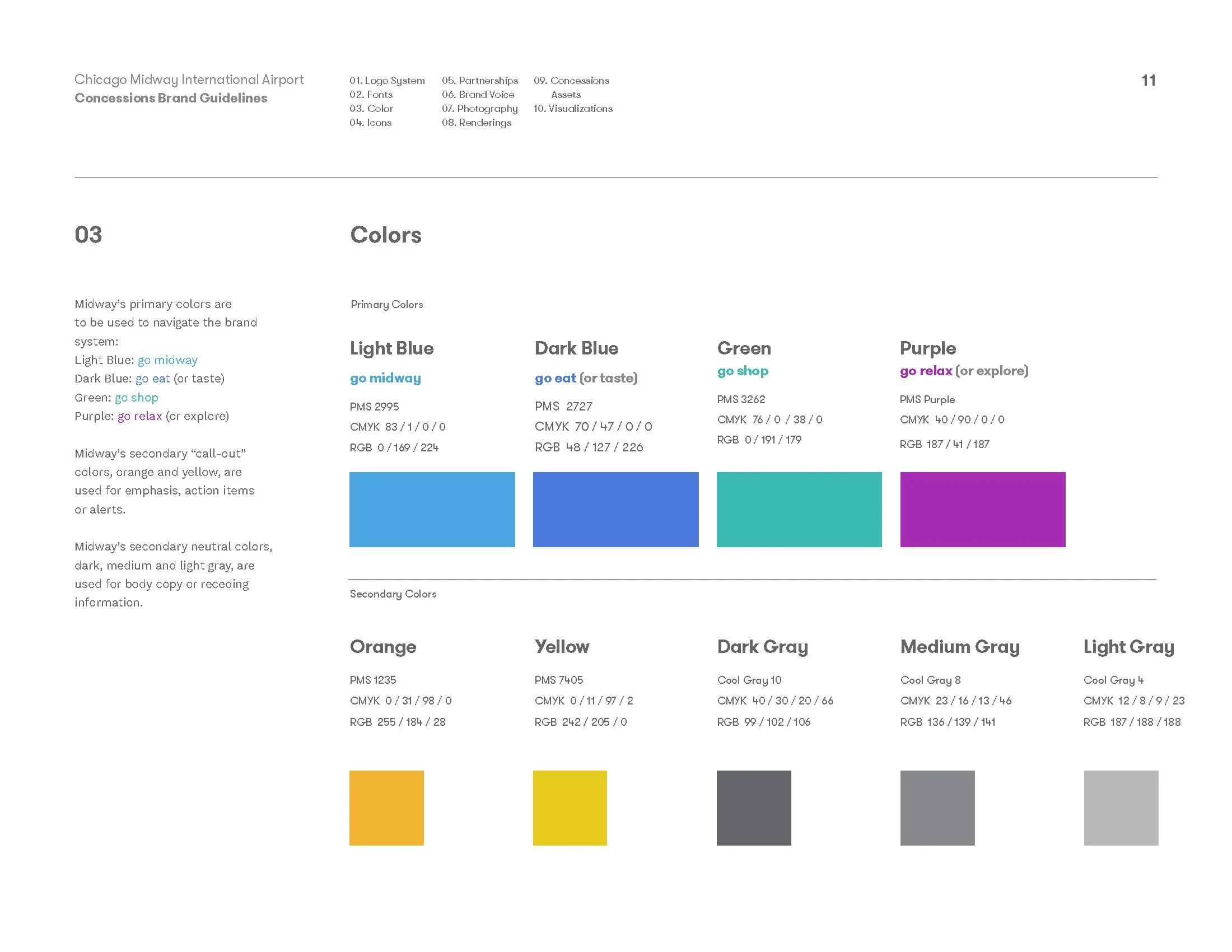Click the Orange secondary color swatch
The width and height of the screenshot is (1232, 952).
[x=387, y=808]
